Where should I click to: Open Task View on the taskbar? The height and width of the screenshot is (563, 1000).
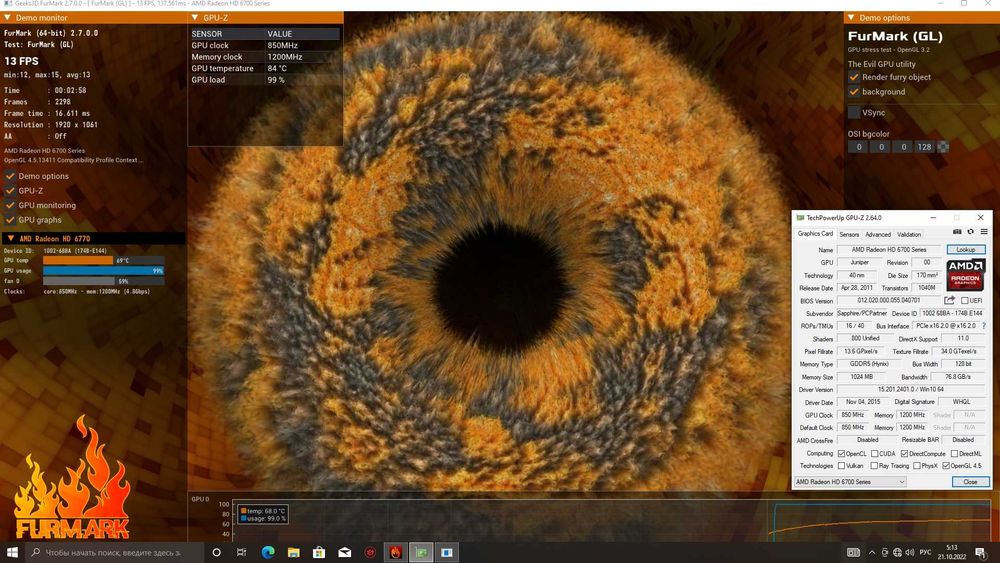242,552
